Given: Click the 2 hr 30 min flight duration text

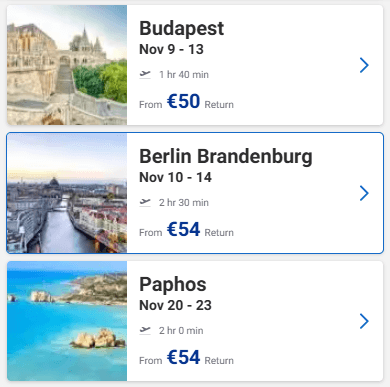Looking at the screenshot, I should point(184,203).
